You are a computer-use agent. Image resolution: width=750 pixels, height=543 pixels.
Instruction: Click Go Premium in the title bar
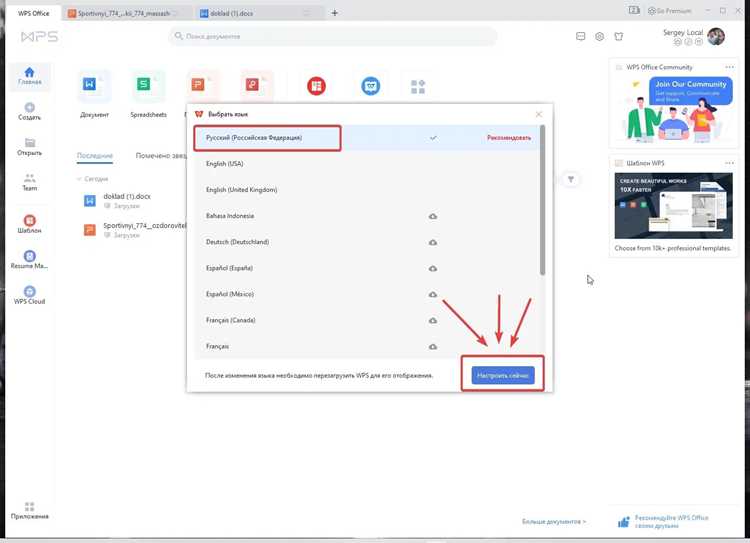670,11
